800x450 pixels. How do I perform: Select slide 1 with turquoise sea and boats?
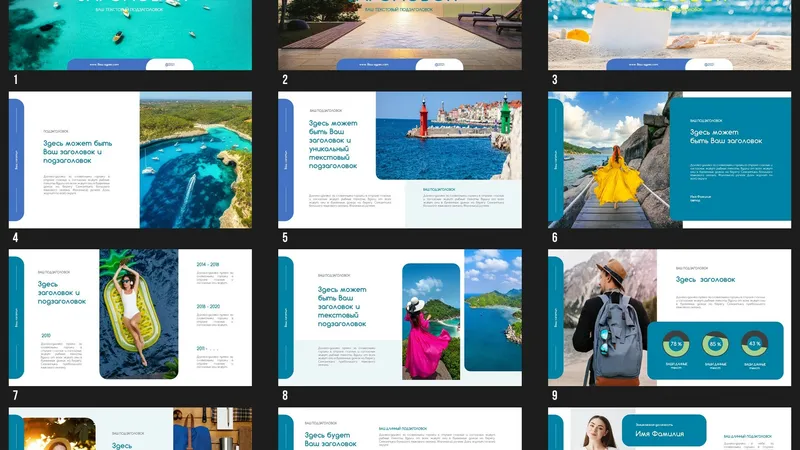point(130,35)
